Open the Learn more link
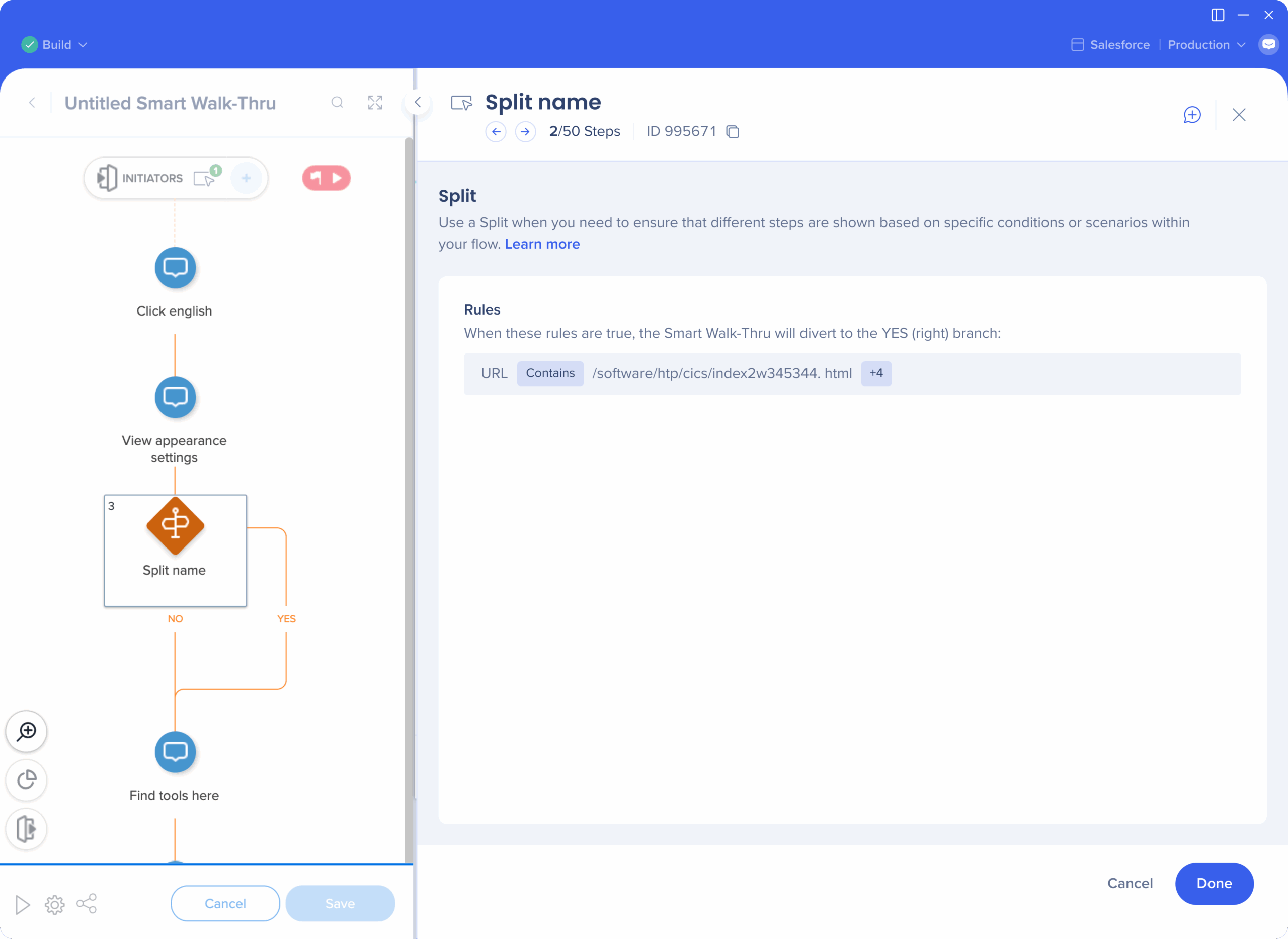This screenshot has height=939, width=1288. [x=542, y=244]
